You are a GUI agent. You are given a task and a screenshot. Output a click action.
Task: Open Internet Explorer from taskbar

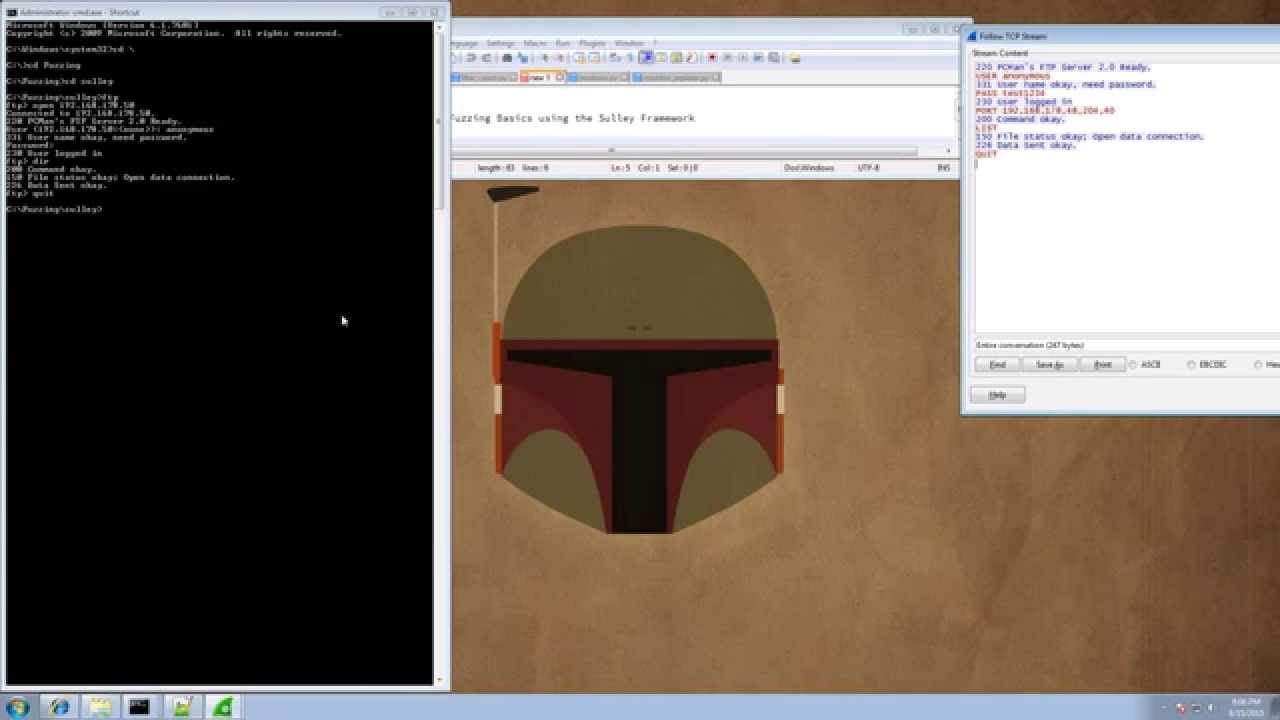coord(59,707)
